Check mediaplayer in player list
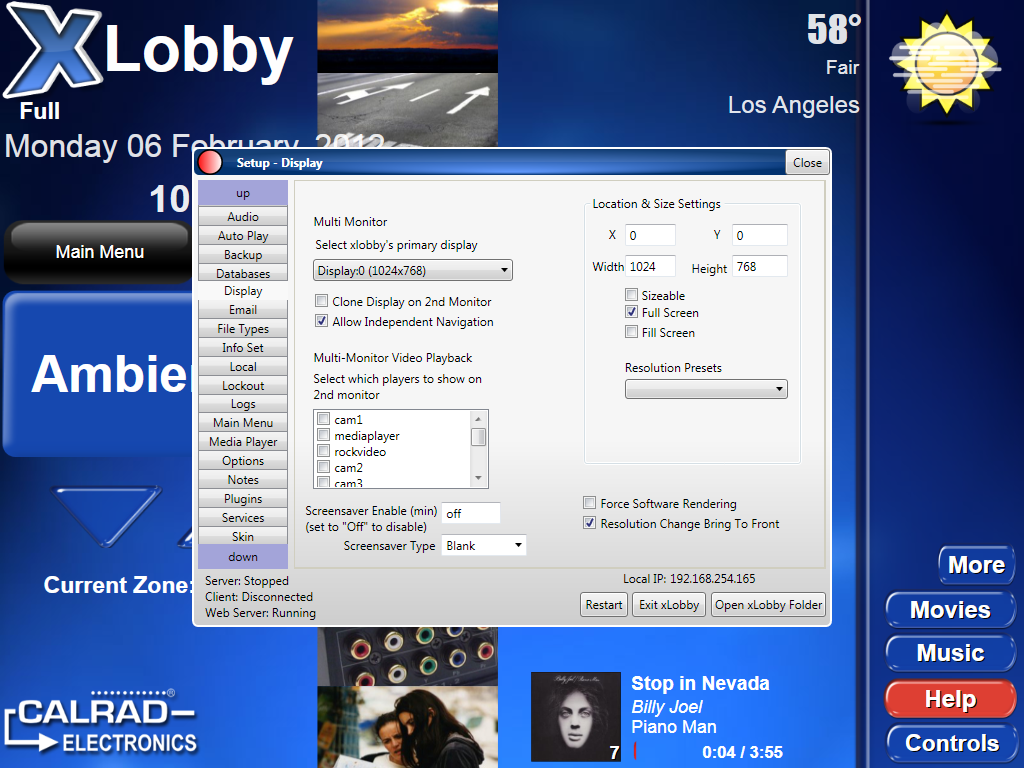The width and height of the screenshot is (1024, 768). point(323,435)
